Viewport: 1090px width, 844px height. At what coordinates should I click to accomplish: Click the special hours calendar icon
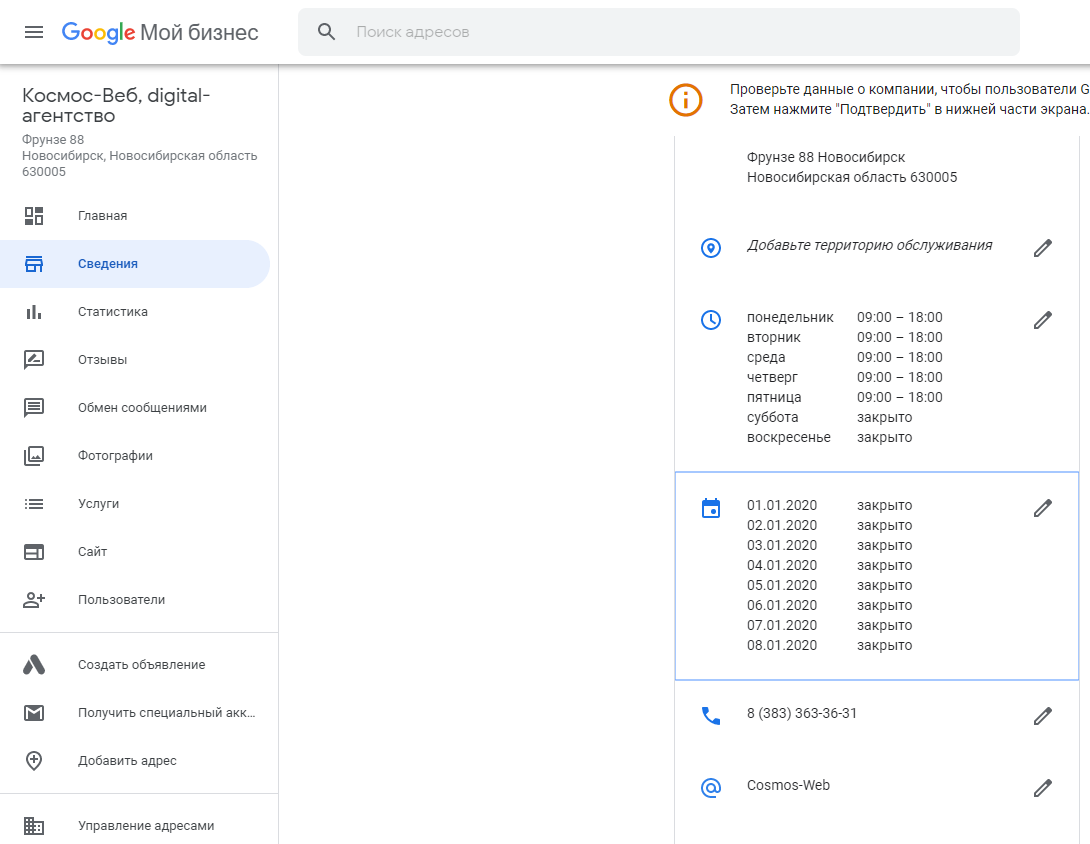tap(710, 508)
